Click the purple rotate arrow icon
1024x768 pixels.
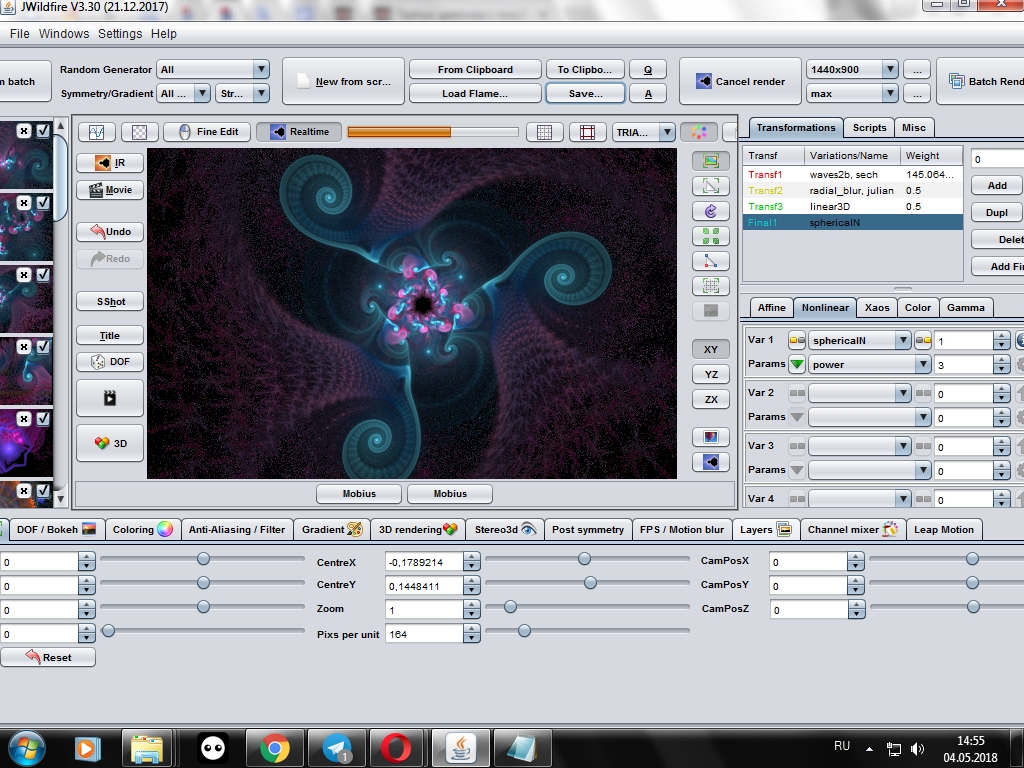tap(711, 211)
